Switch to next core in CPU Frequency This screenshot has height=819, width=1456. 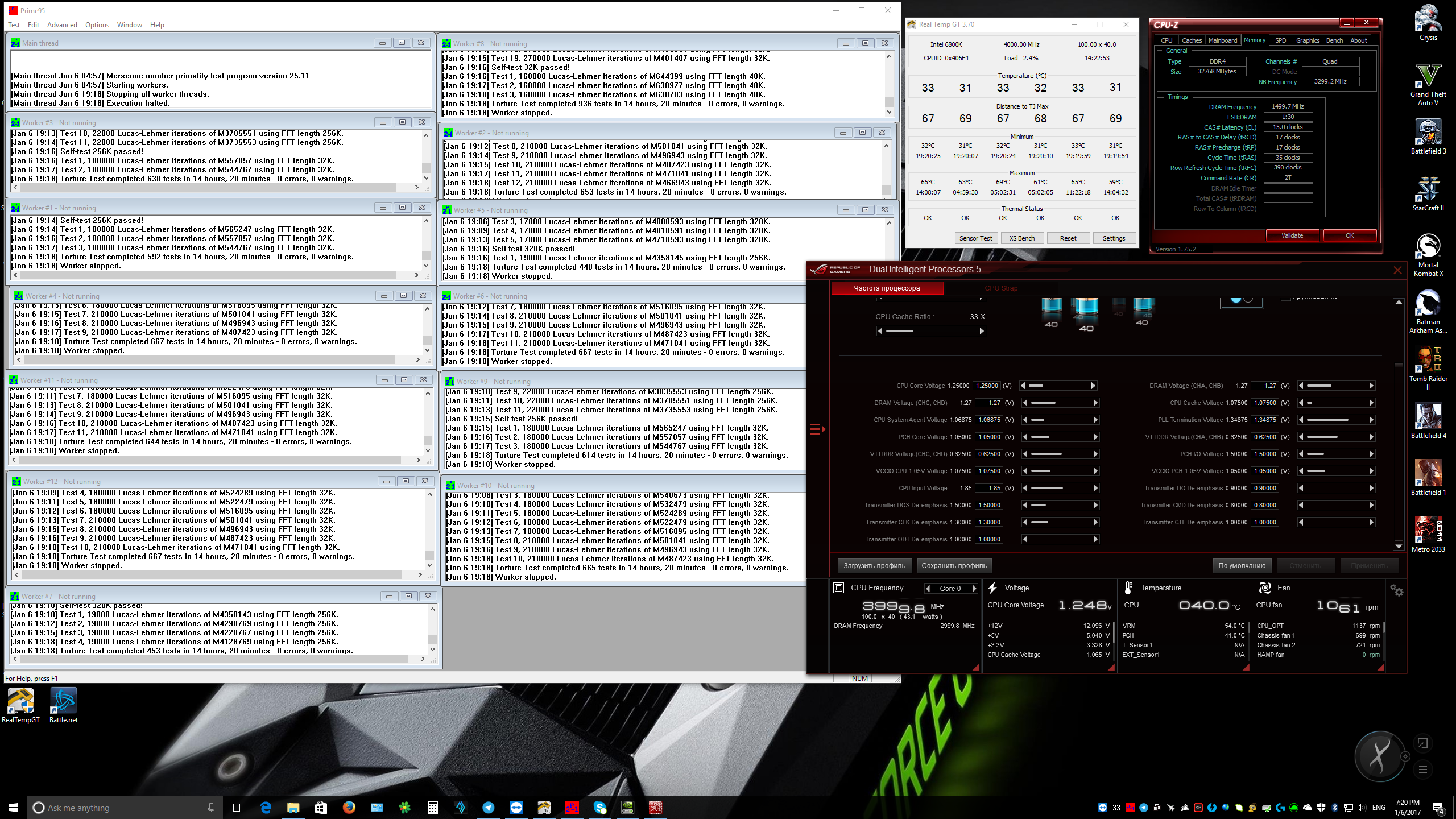click(974, 589)
